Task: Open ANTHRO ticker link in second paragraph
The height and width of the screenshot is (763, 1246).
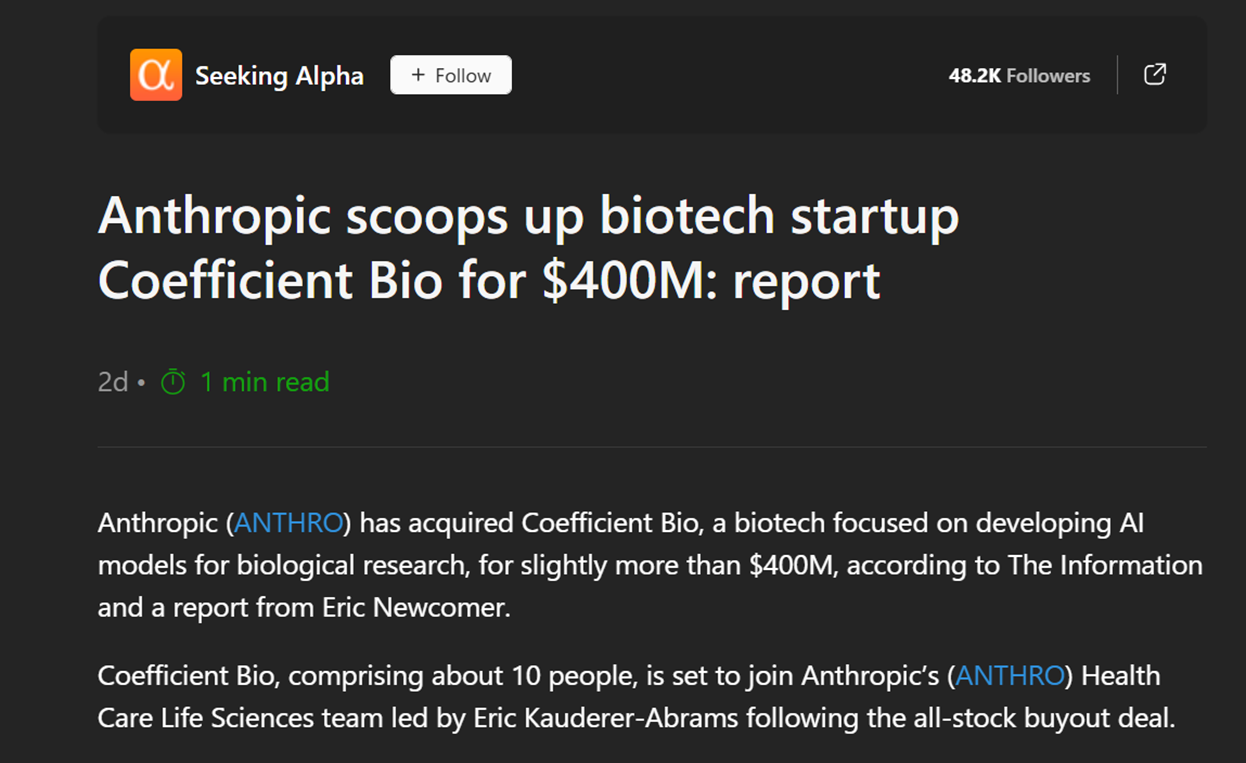Action: tap(1010, 676)
